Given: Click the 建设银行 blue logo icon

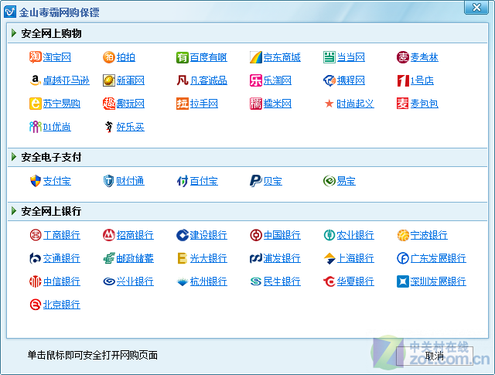Looking at the screenshot, I should click(x=182, y=235).
